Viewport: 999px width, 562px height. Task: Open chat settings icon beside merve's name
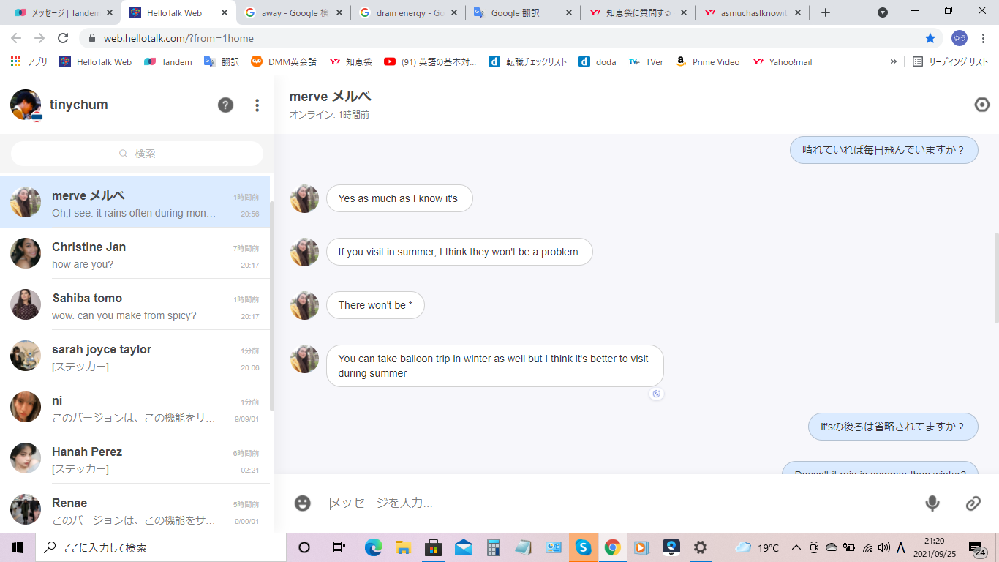click(x=981, y=105)
